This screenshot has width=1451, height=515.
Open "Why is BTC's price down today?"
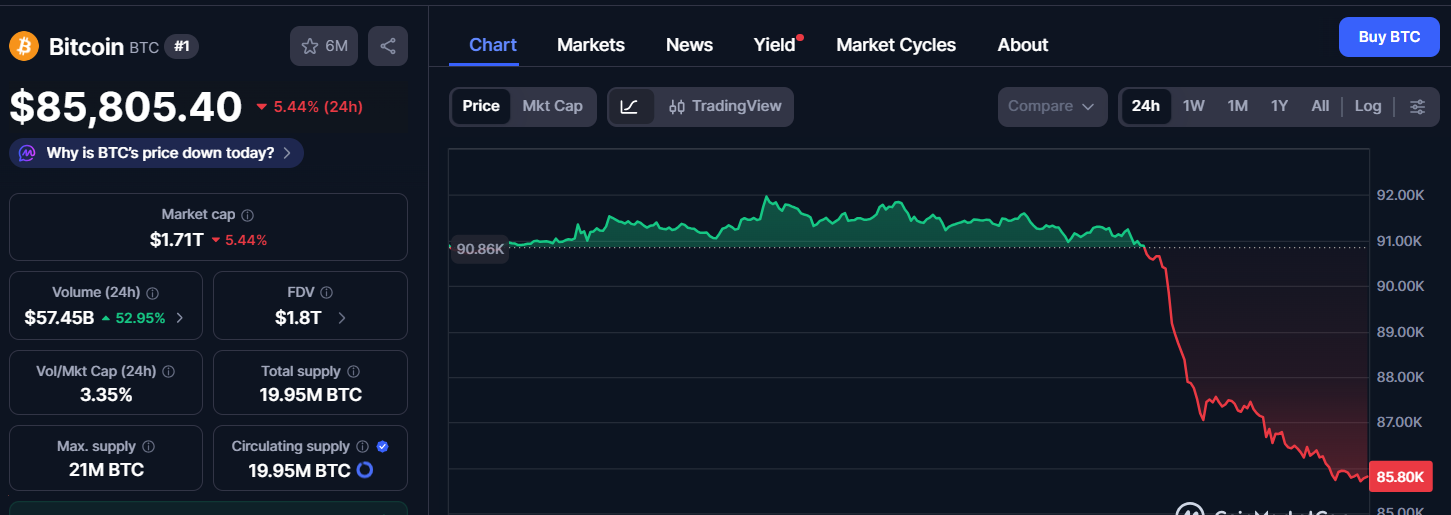pyautogui.click(x=157, y=153)
